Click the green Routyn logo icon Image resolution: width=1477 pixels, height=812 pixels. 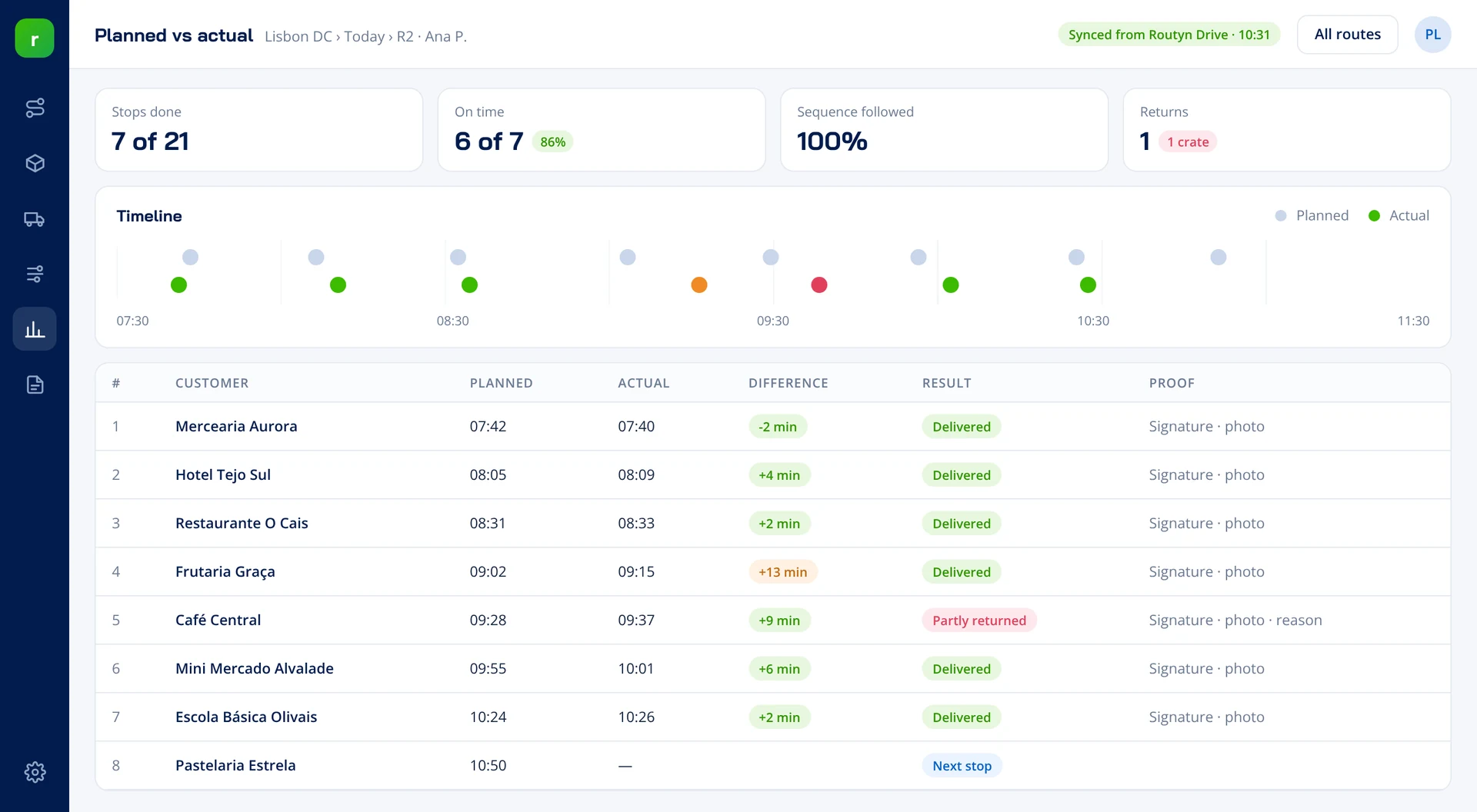click(x=35, y=38)
